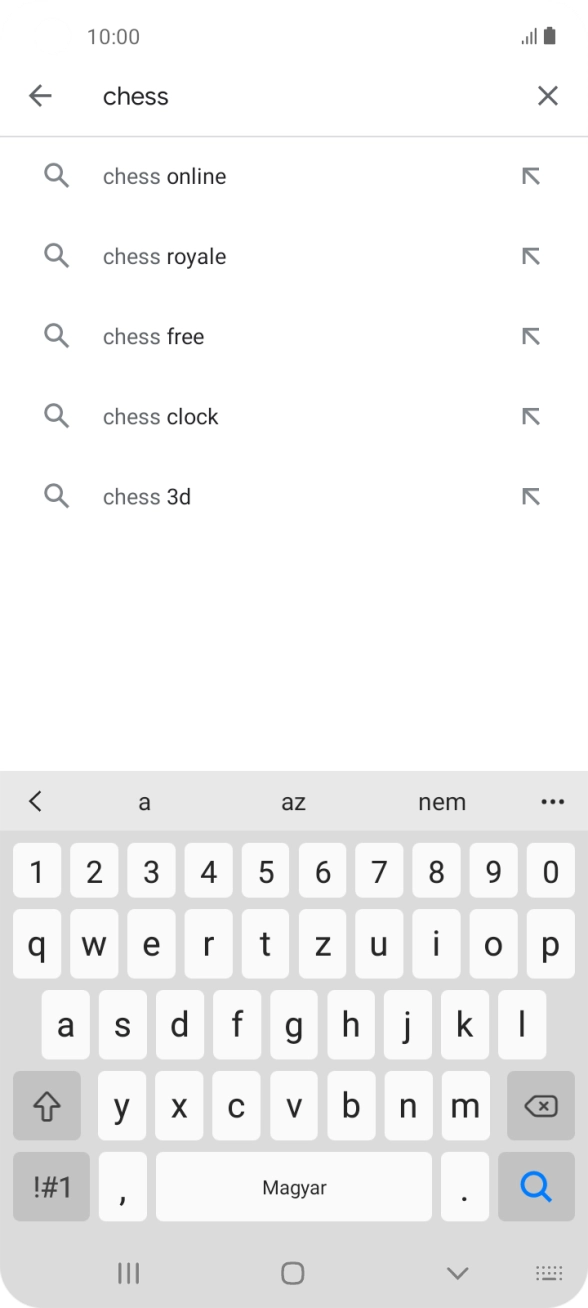
Task: Open more suggestions via three-dot button
Action: (x=553, y=801)
